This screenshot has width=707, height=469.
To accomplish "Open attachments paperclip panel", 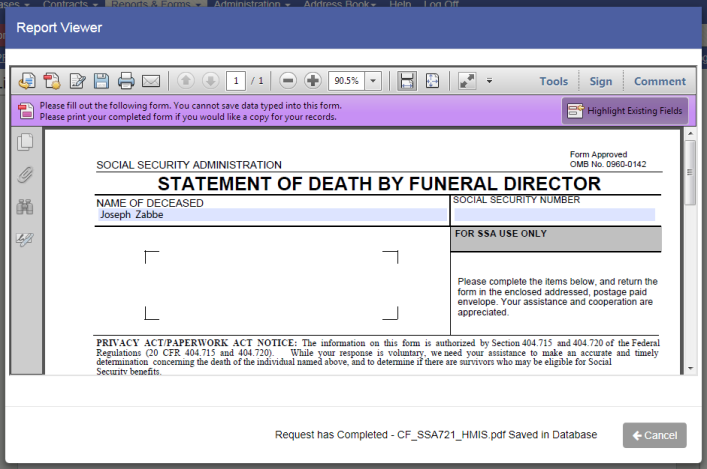I will (25, 175).
